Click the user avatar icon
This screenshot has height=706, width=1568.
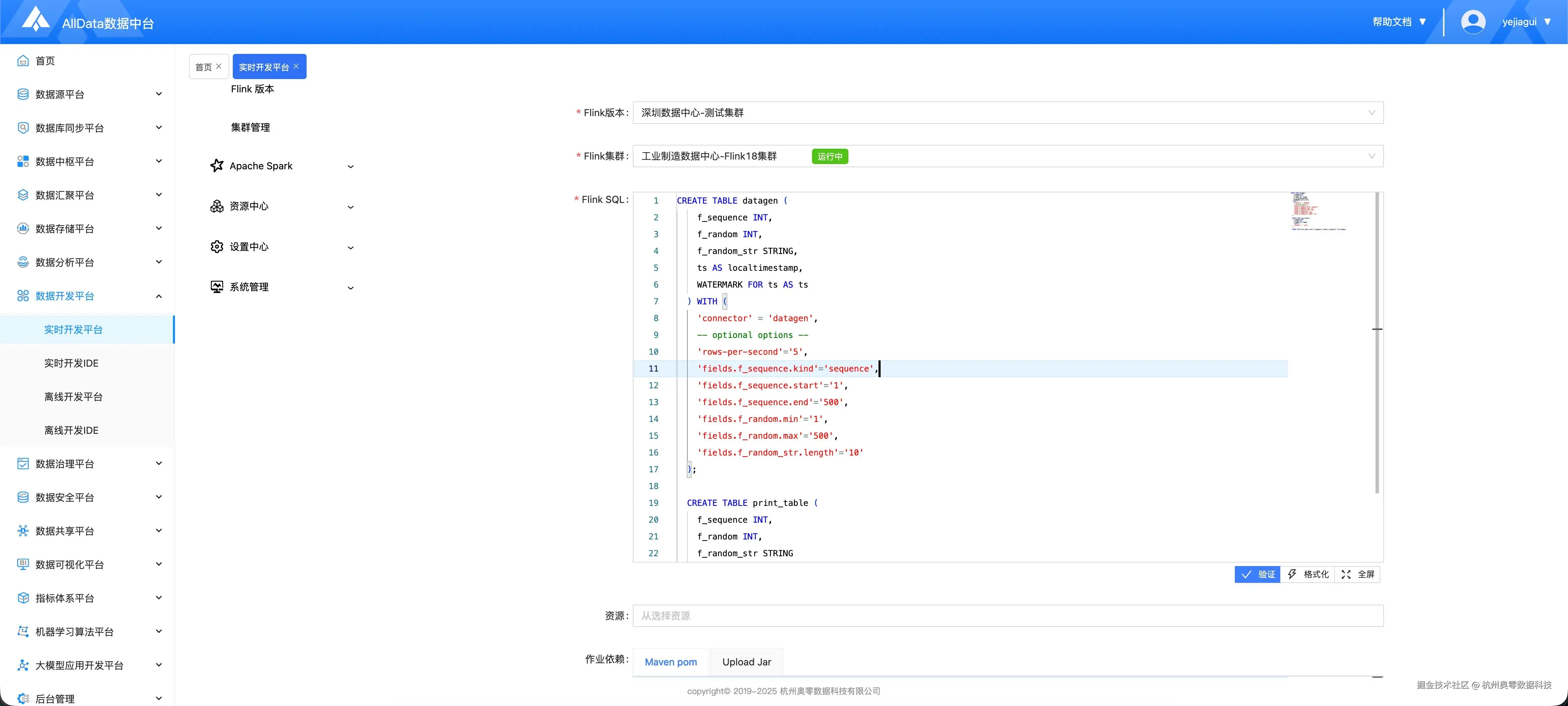pyautogui.click(x=1472, y=22)
